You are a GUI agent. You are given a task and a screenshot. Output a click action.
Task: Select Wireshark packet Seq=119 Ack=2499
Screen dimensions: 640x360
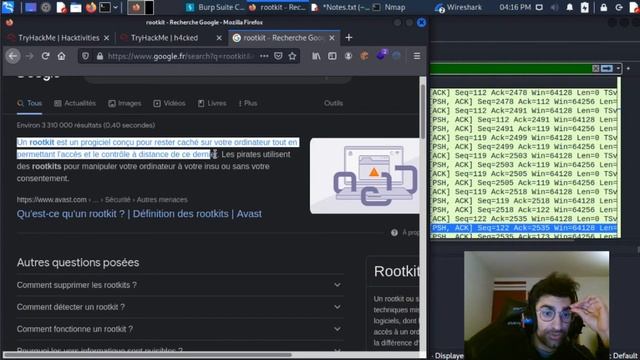click(x=524, y=138)
